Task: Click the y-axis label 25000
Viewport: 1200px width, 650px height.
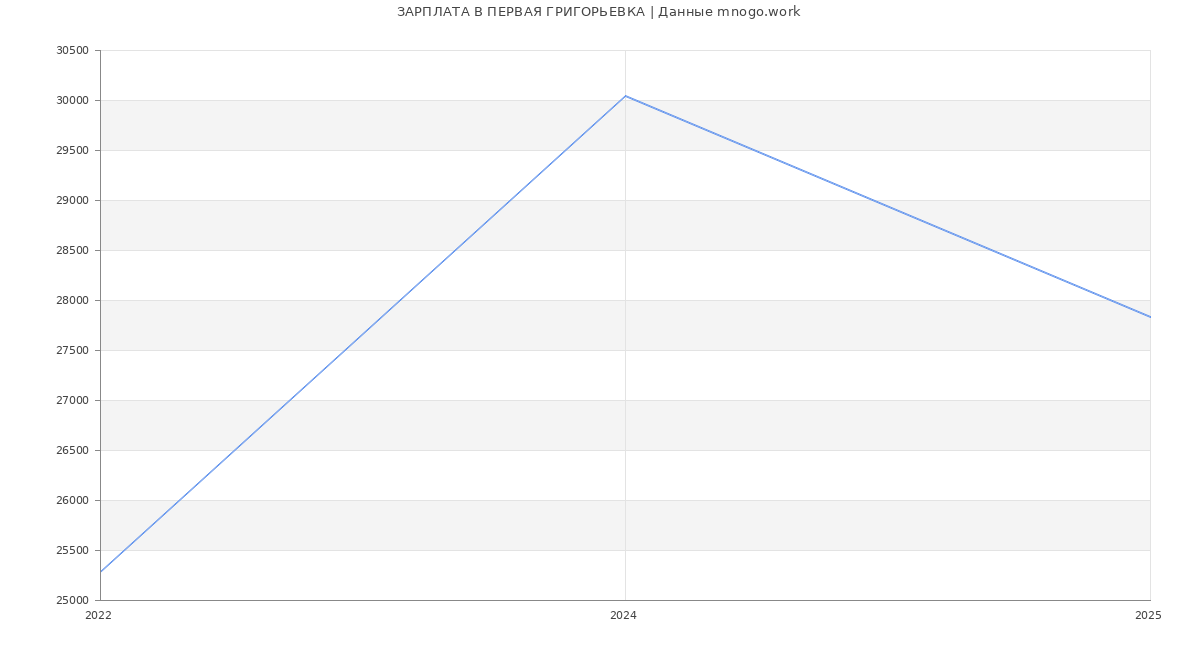Action: [72, 601]
